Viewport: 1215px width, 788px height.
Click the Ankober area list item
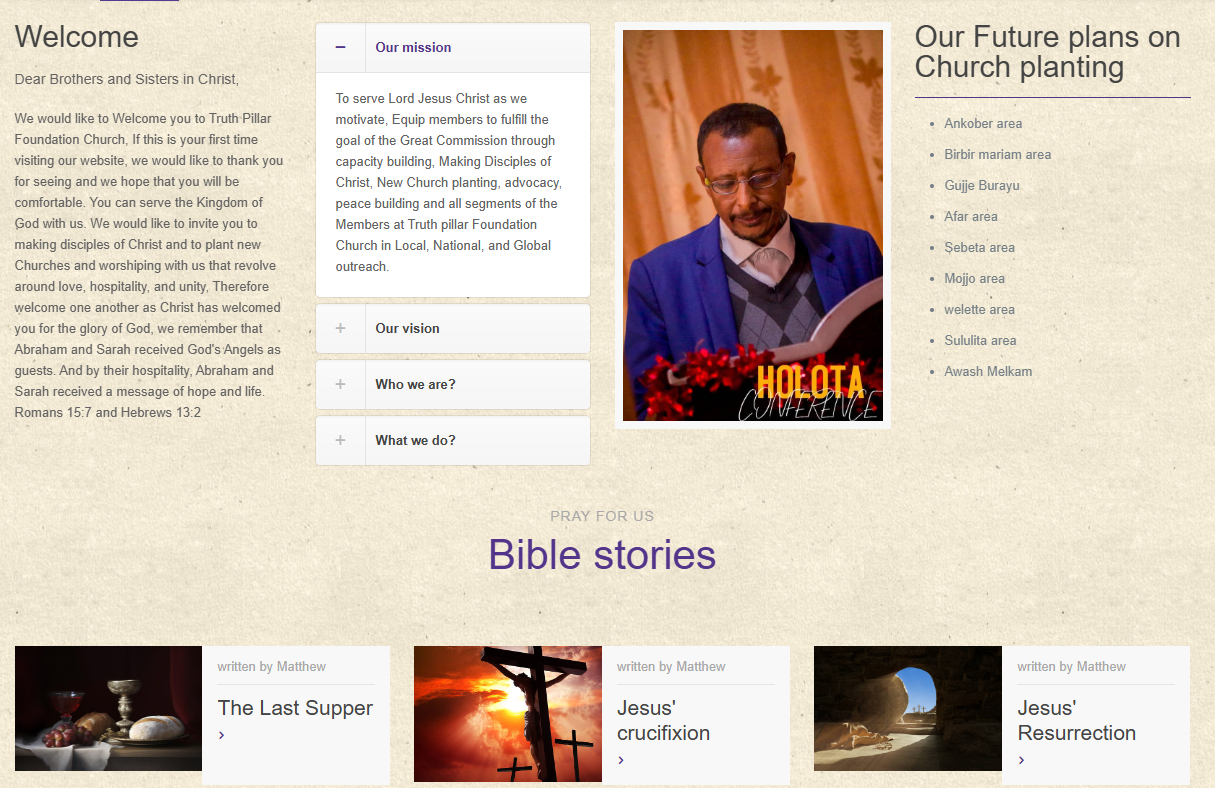click(983, 124)
